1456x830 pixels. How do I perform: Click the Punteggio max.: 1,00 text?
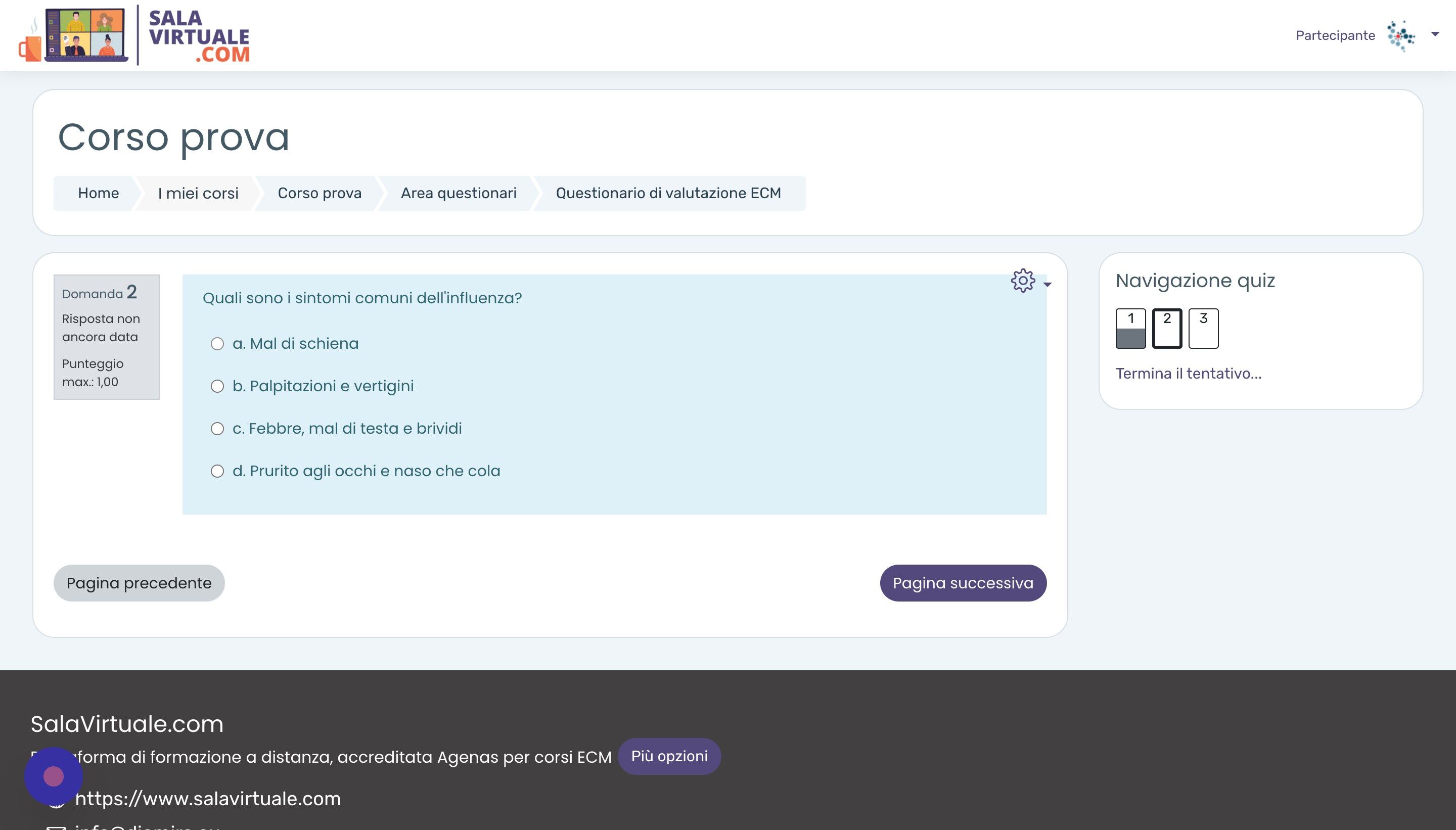[93, 373]
